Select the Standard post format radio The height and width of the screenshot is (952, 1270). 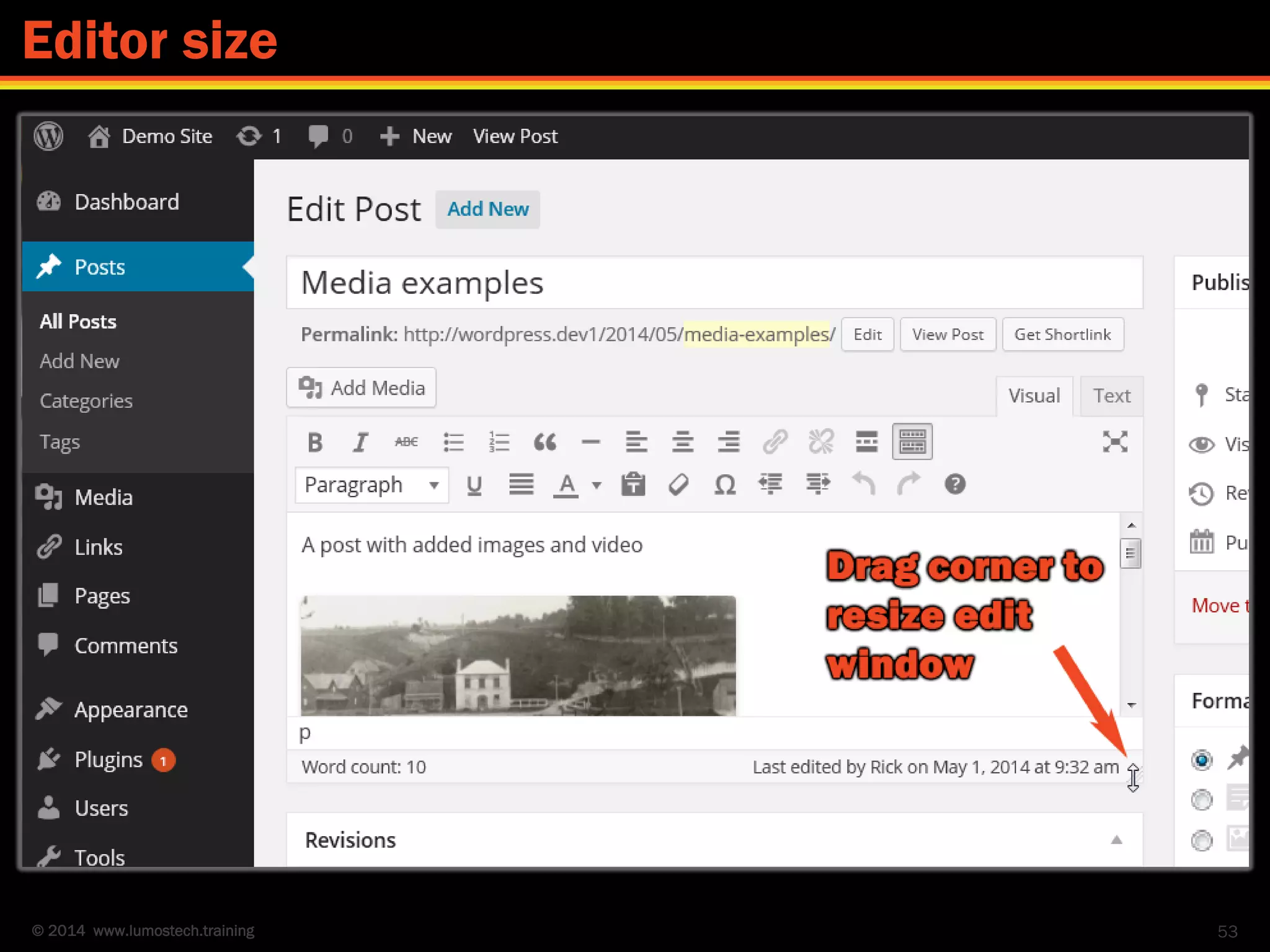click(1201, 759)
